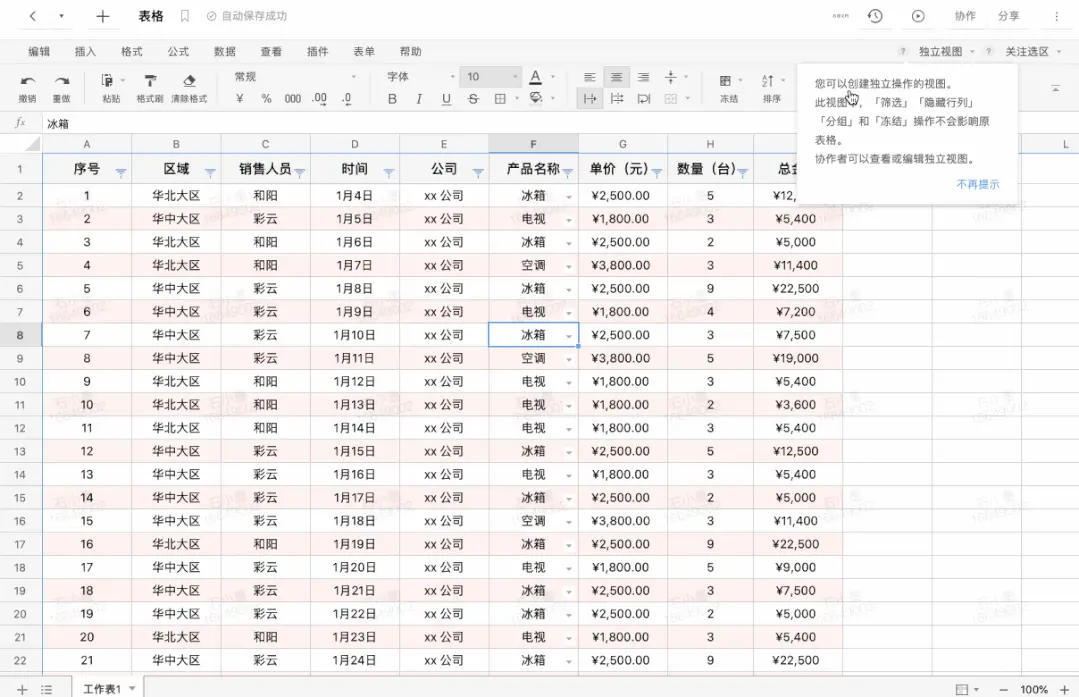Click the percentage format icon

266,97
